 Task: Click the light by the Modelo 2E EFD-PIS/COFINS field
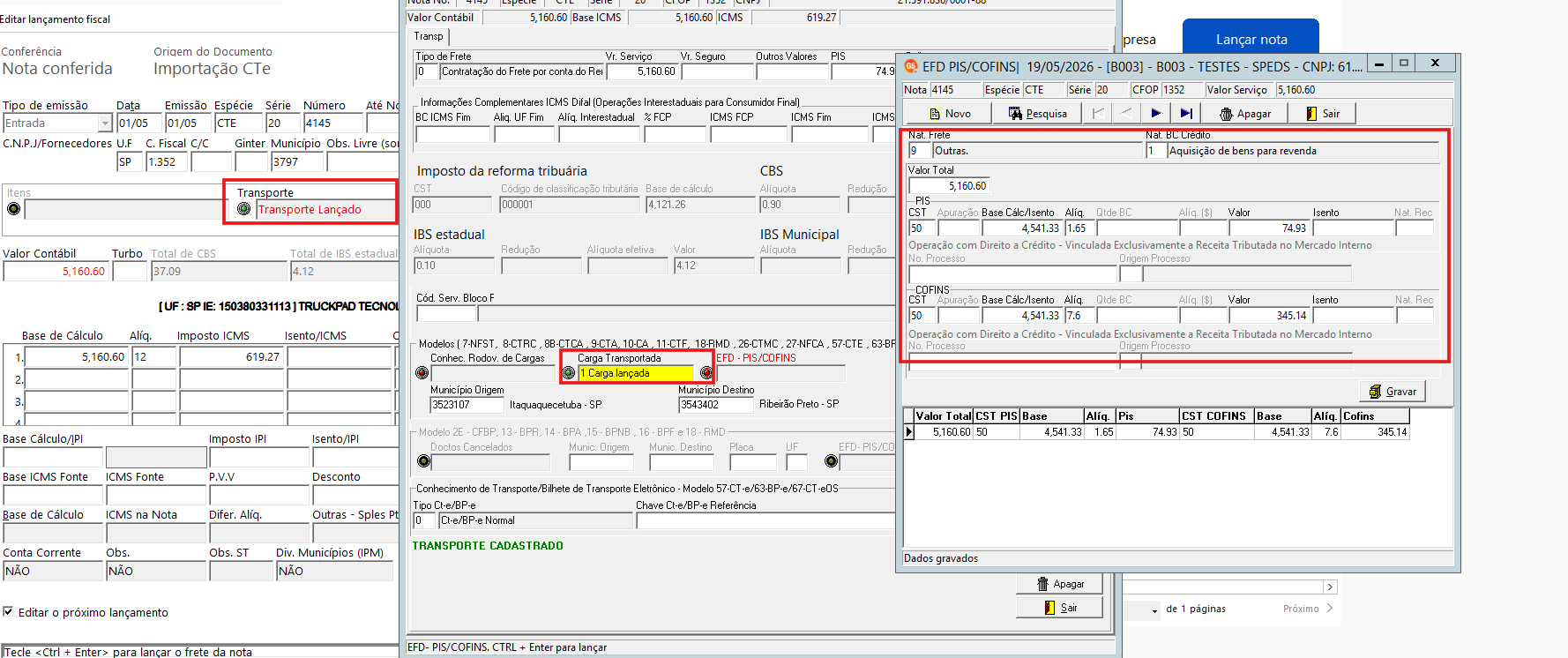click(831, 461)
